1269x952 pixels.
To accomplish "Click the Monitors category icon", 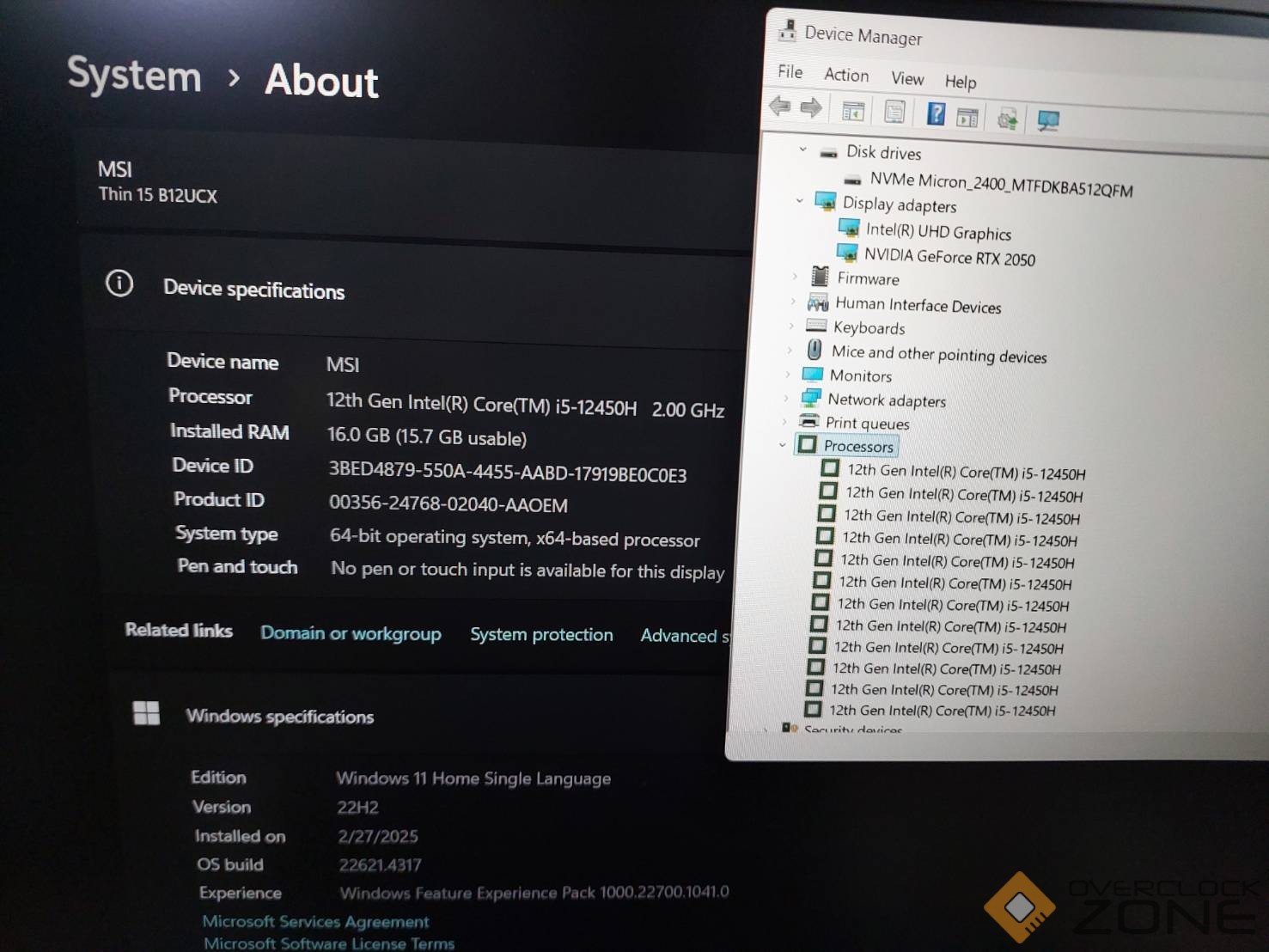I will tap(812, 374).
